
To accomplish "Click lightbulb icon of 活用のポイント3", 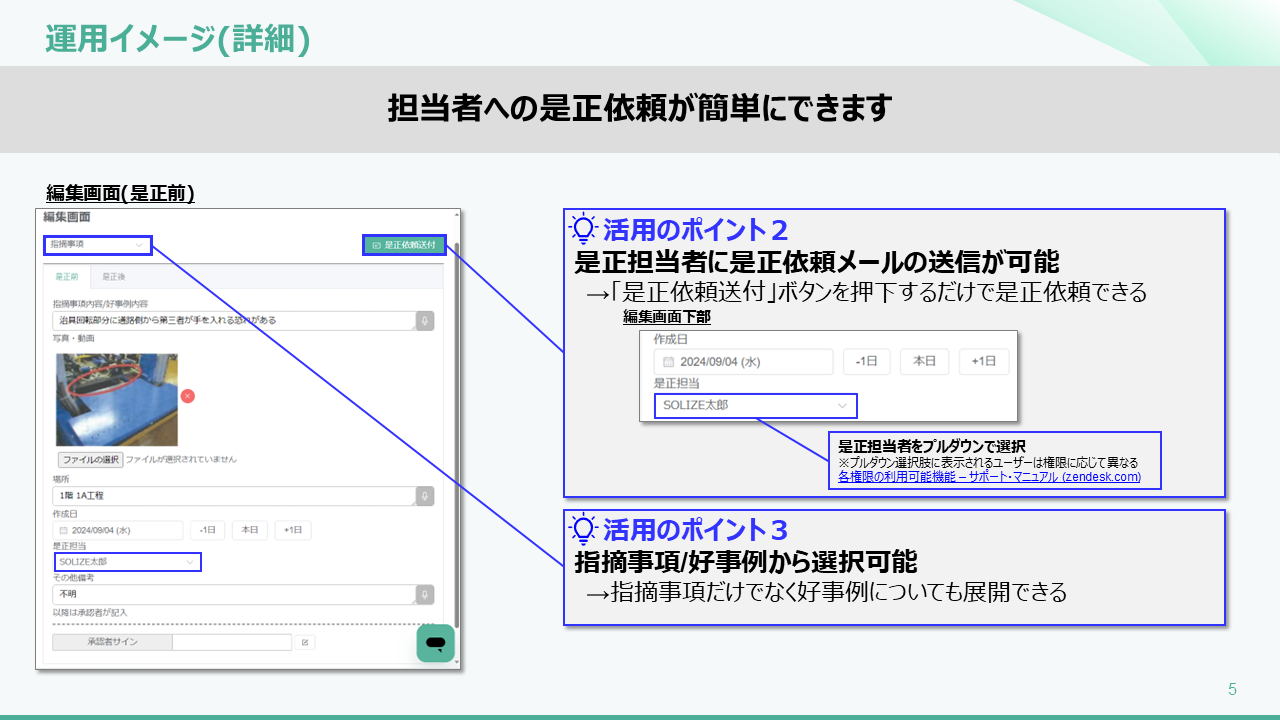I will 583,528.
